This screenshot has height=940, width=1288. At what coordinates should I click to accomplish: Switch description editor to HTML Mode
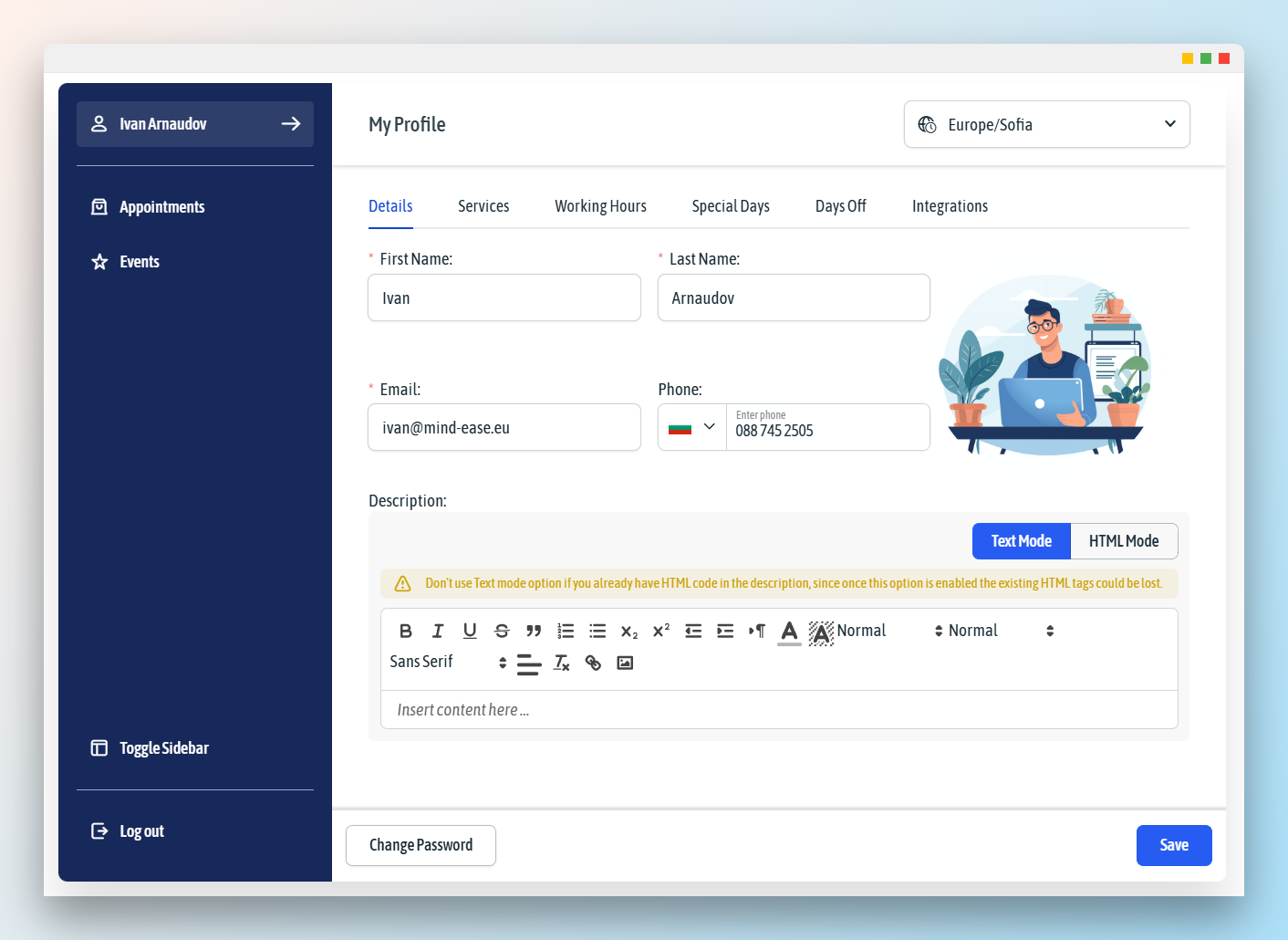click(1123, 541)
